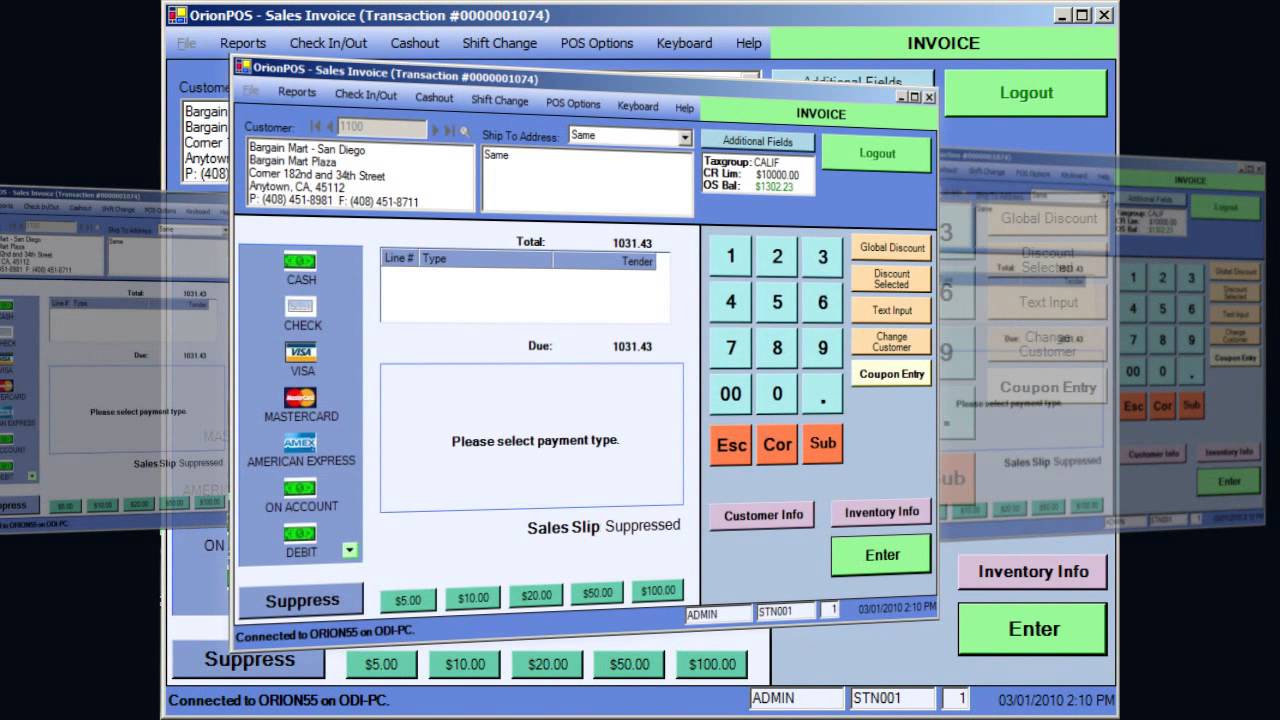
Task: Open Ship To Address dropdown in front window
Action: [685, 138]
